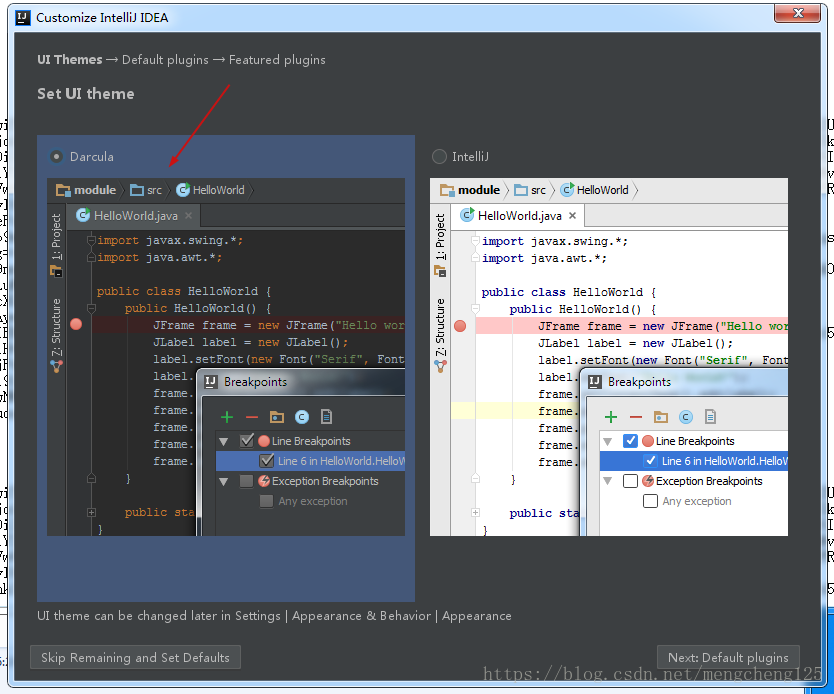
Task: Click green add breakpoint plus in IntelliJ preview
Action: pos(611,417)
